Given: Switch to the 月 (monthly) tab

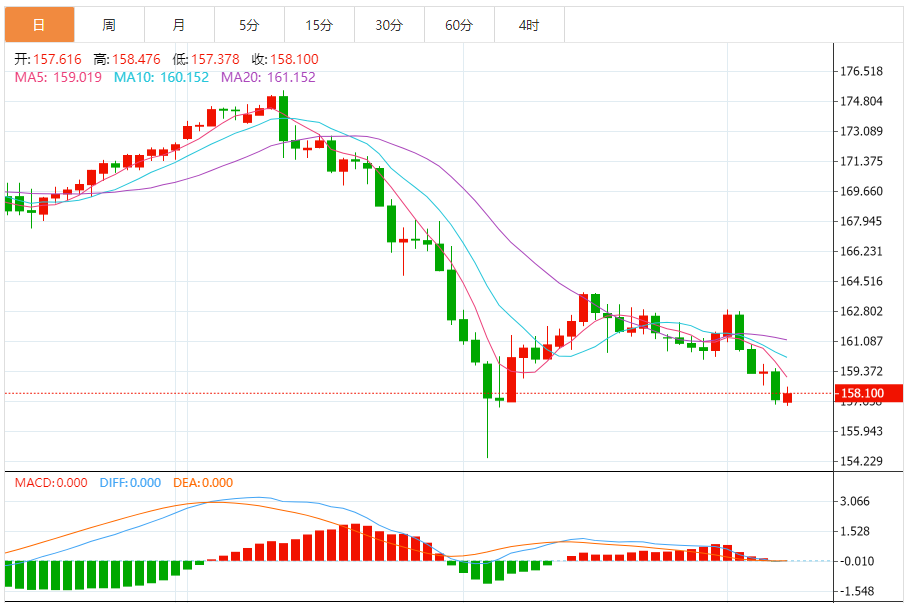Looking at the screenshot, I should click(x=179, y=25).
